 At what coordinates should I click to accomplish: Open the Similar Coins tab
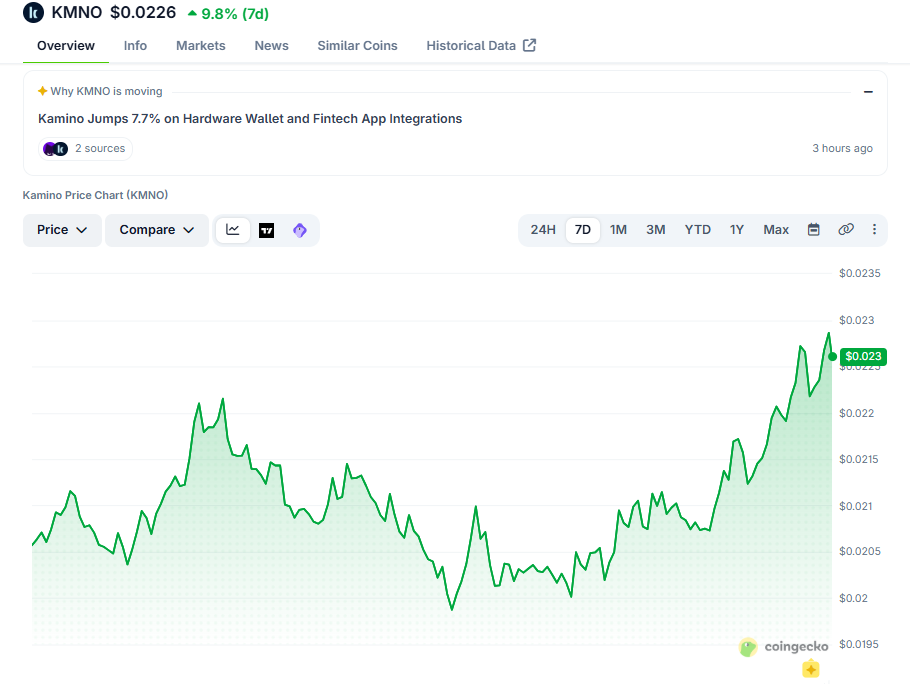pos(358,46)
